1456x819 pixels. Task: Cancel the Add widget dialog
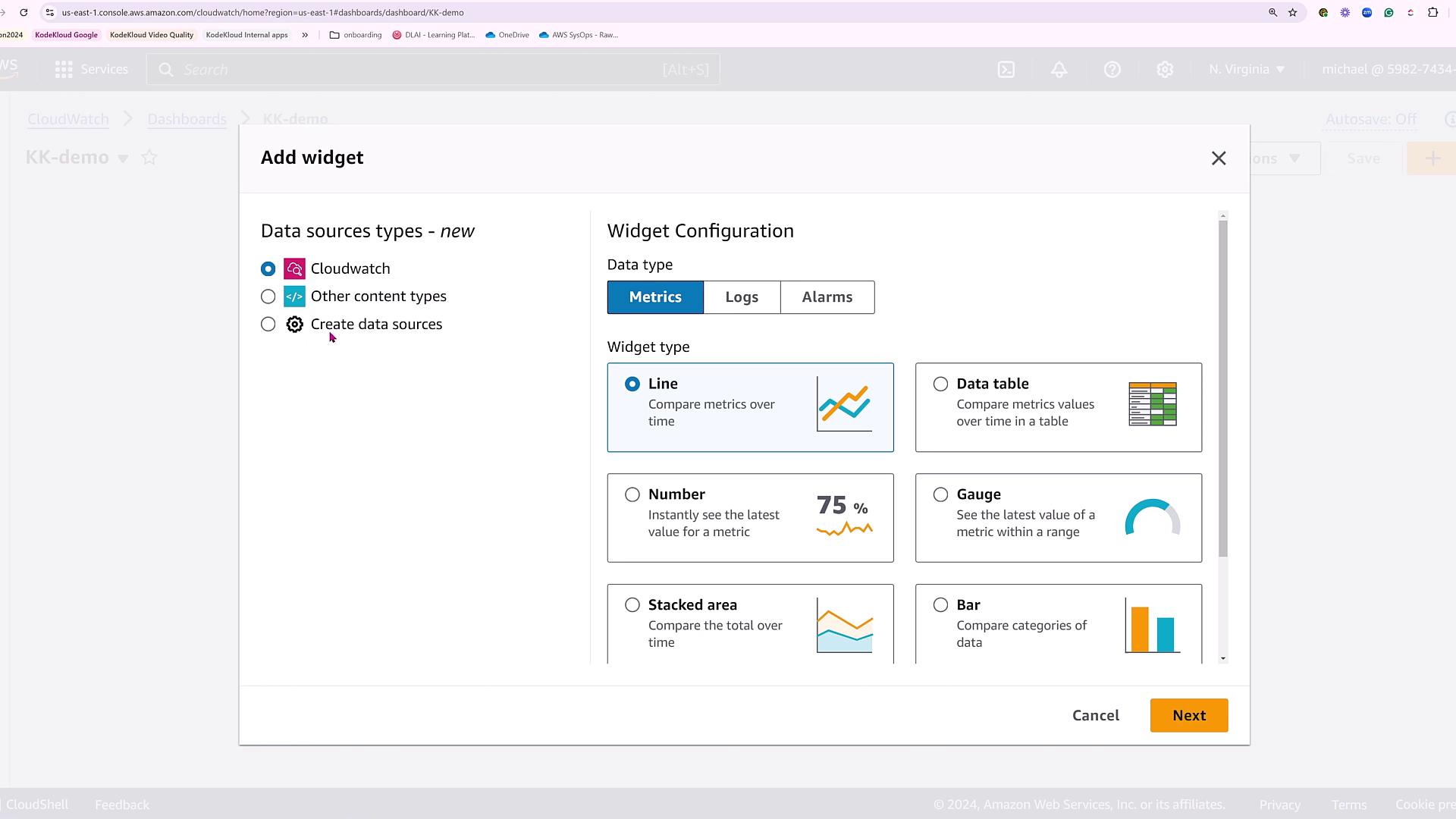[x=1095, y=716]
